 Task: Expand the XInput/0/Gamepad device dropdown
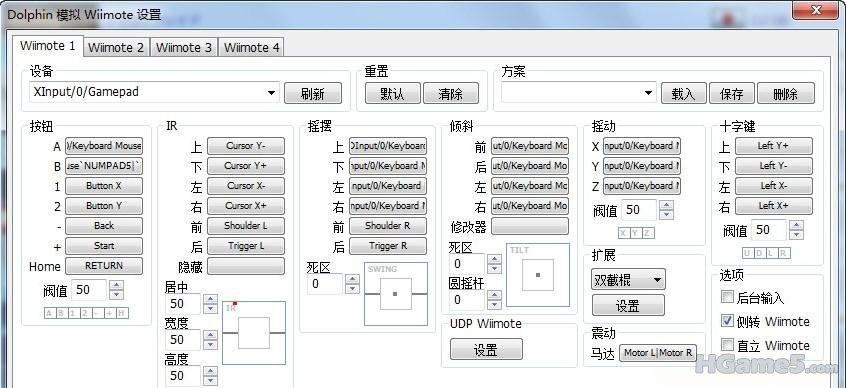click(x=154, y=92)
